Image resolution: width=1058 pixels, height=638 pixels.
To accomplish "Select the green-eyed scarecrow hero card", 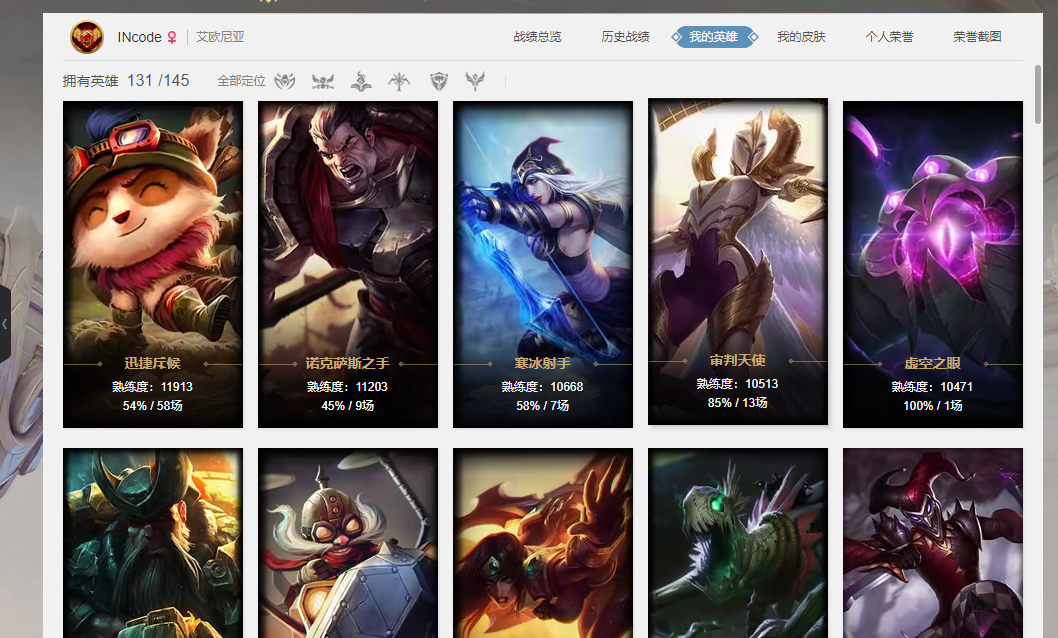I will [x=738, y=543].
